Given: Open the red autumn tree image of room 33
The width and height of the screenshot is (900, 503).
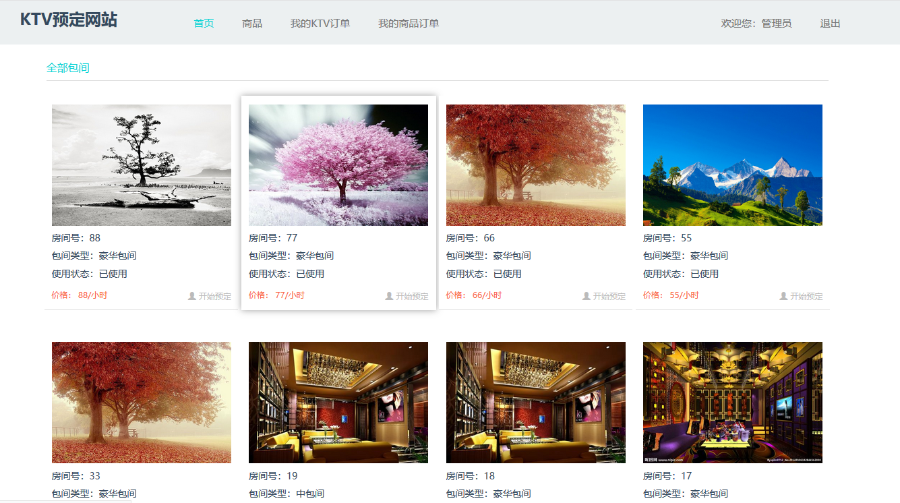Looking at the screenshot, I should click(x=141, y=403).
